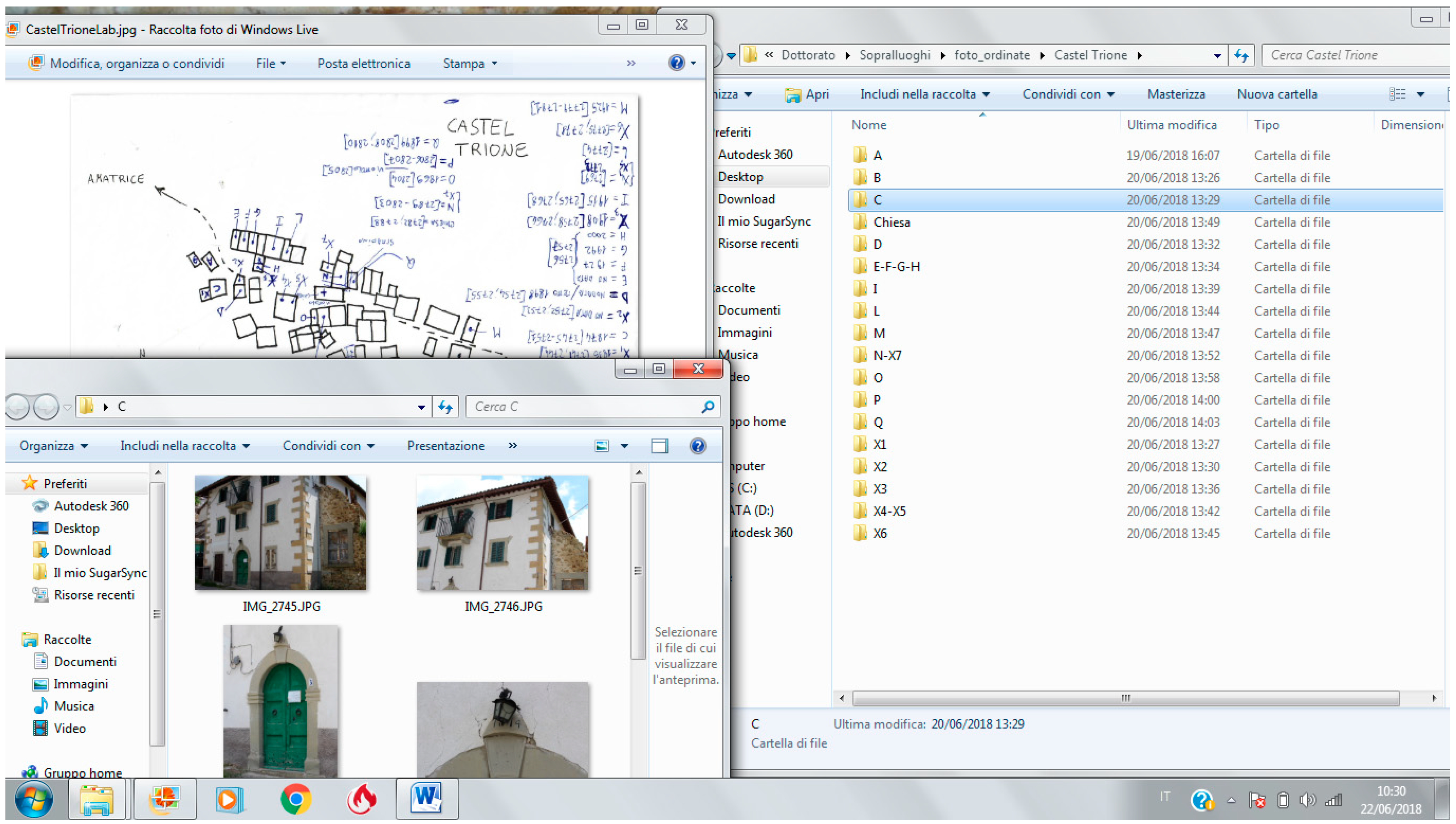
Task: Open the Stampa dropdown in Photo Gallery
Action: [x=470, y=63]
